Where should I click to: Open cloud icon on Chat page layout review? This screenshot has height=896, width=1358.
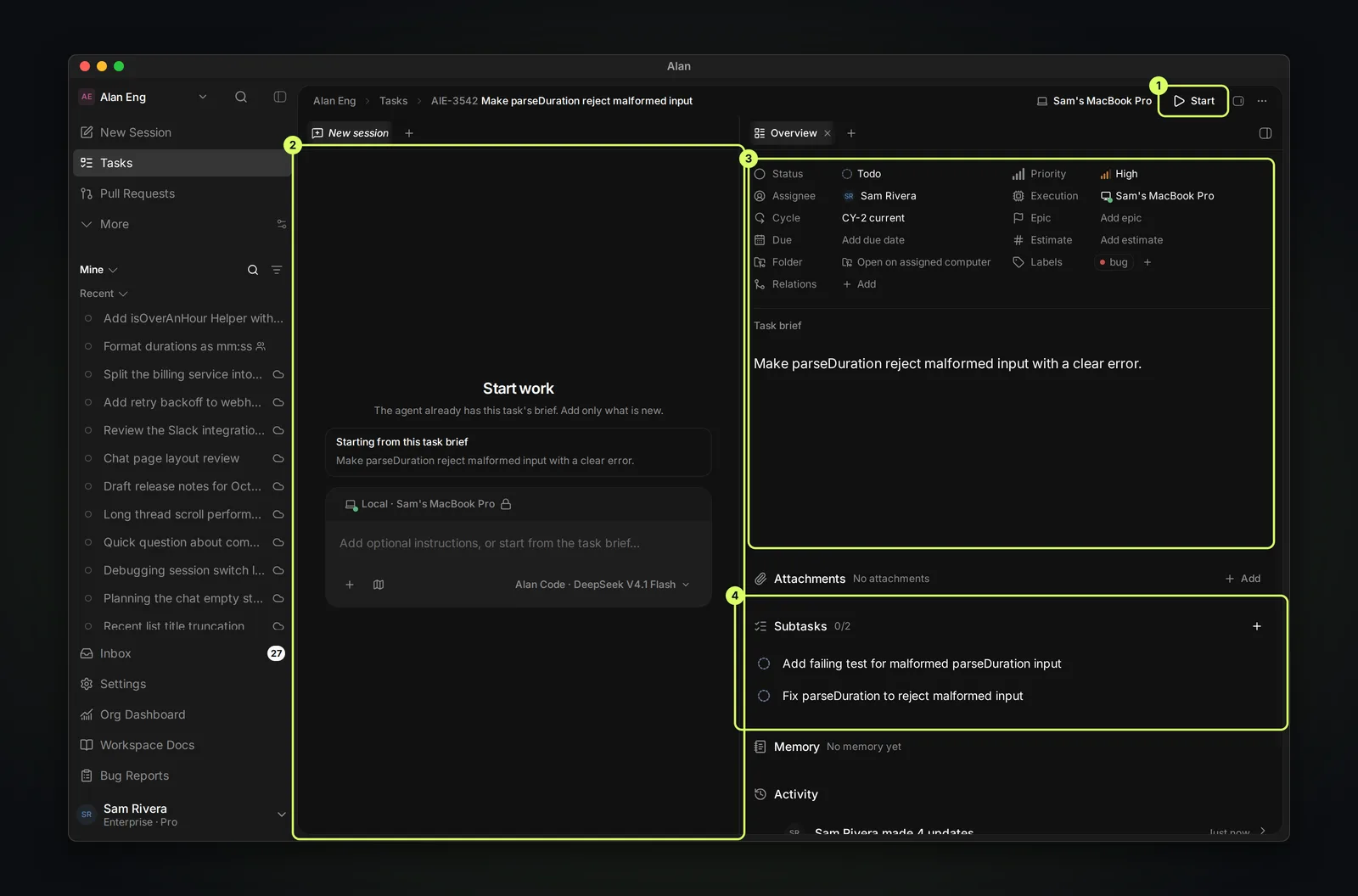pyautogui.click(x=278, y=458)
